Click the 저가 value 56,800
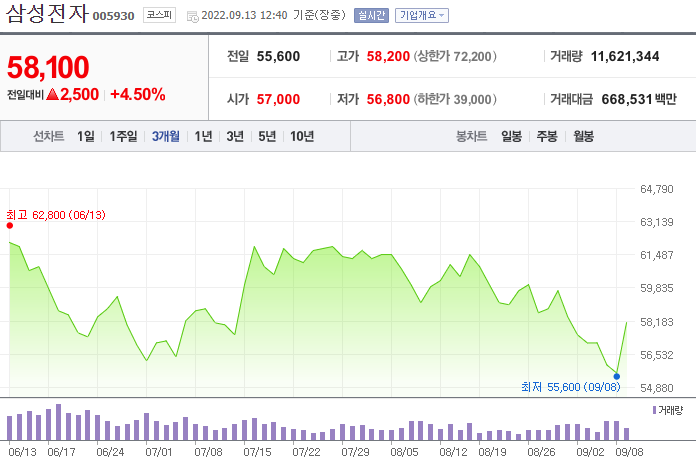Image resolution: width=696 pixels, height=463 pixels. 388,99
